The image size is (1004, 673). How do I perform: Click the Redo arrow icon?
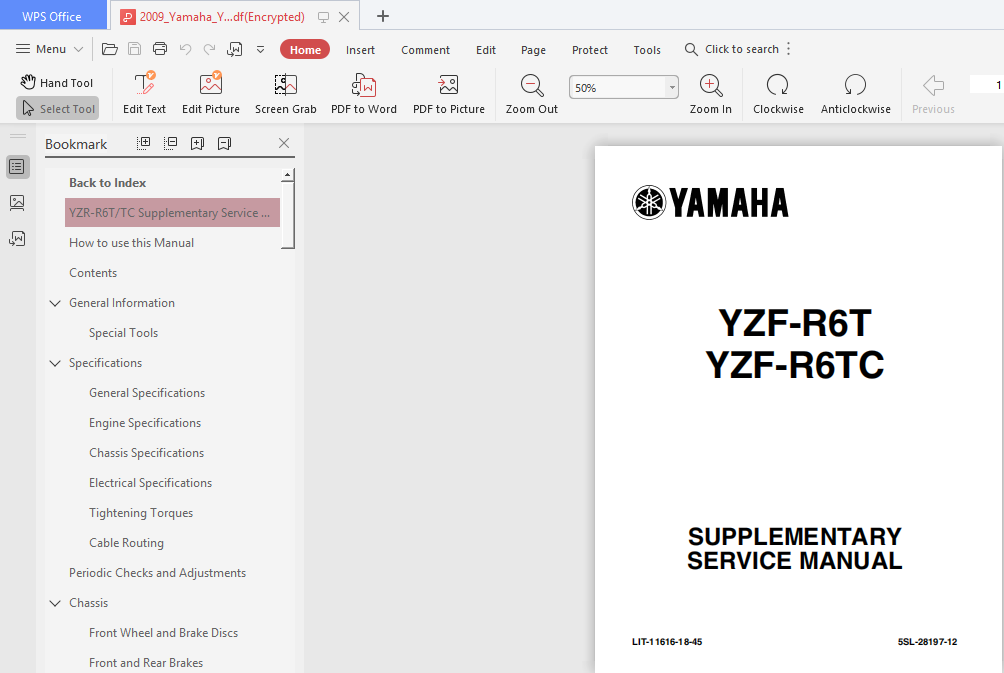tap(209, 49)
